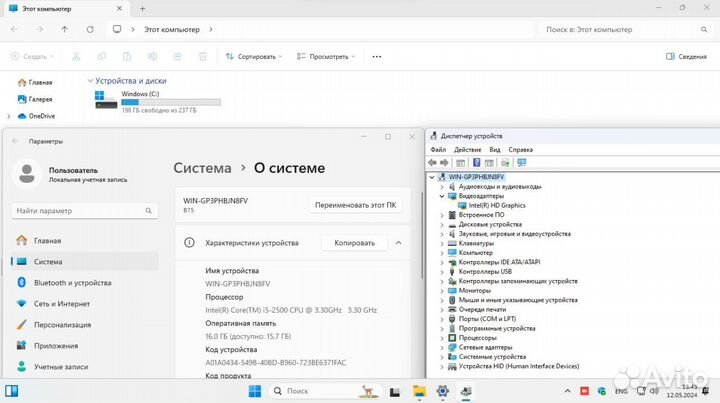720x403 pixels.
Task: Select the Мониторы tree row
Action: pyautogui.click(x=469, y=291)
